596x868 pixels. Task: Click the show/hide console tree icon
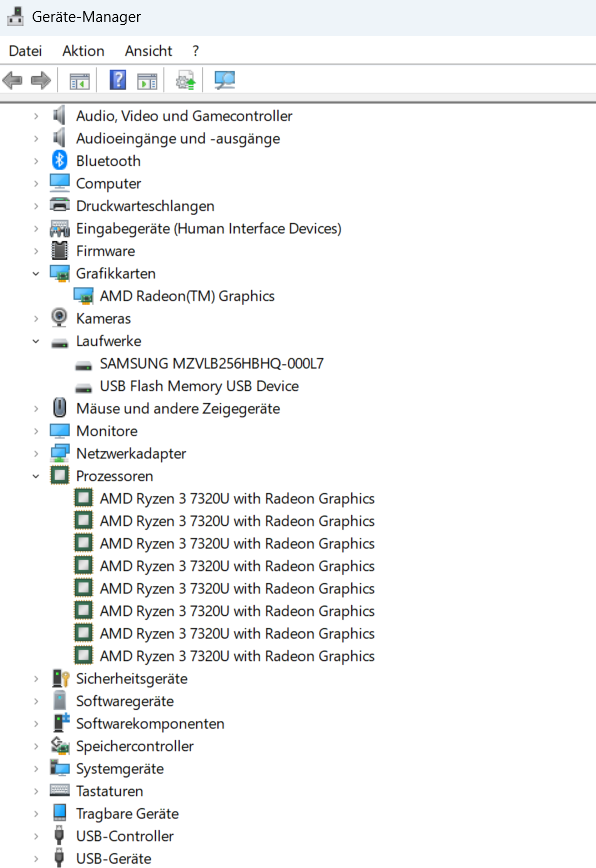pos(80,81)
